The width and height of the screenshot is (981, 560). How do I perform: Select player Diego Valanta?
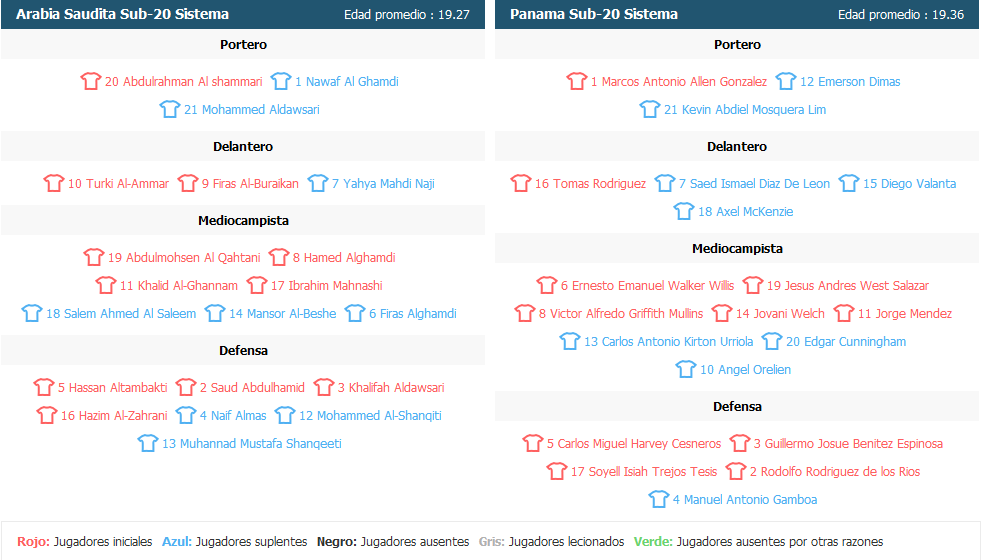910,183
